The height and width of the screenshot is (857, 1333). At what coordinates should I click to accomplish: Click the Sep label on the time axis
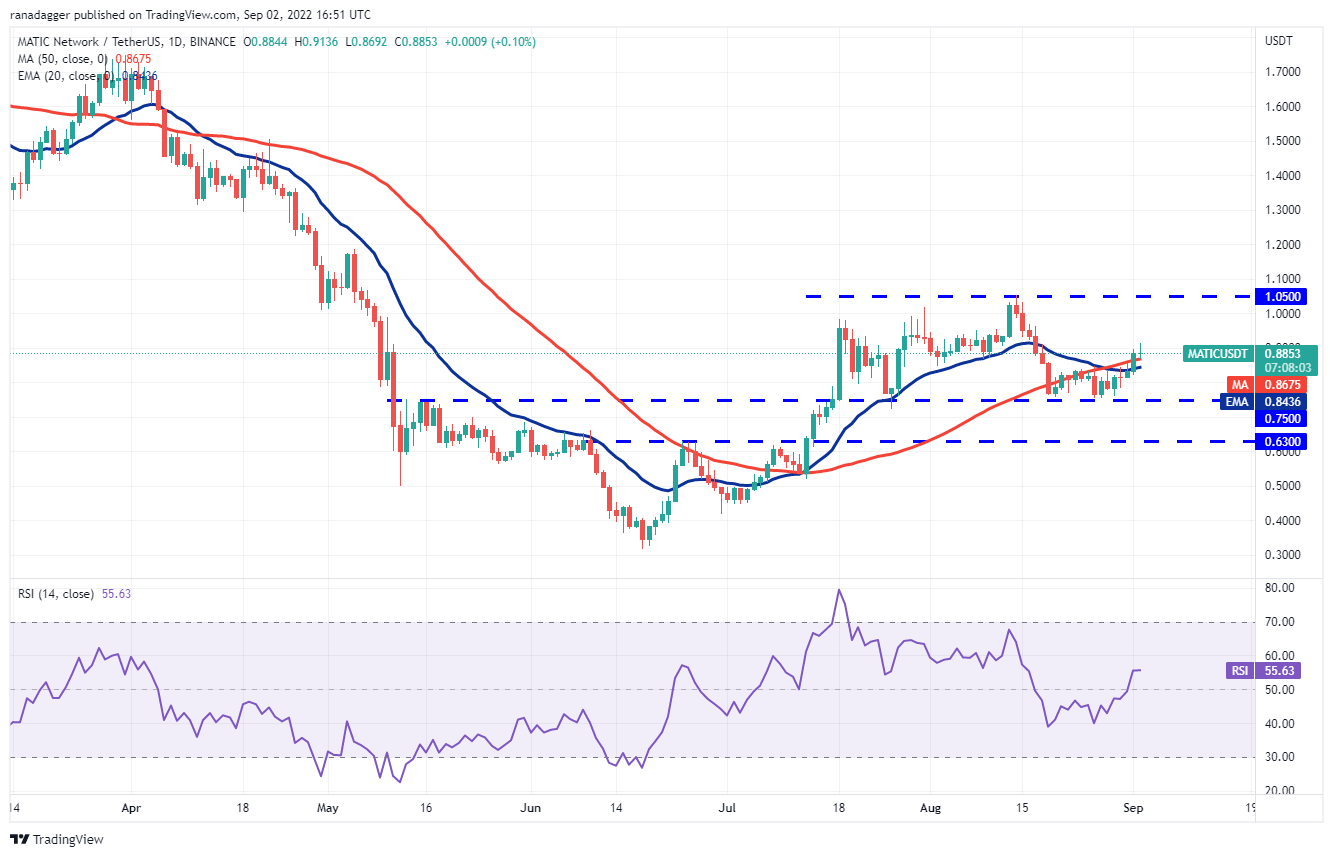pos(1133,806)
